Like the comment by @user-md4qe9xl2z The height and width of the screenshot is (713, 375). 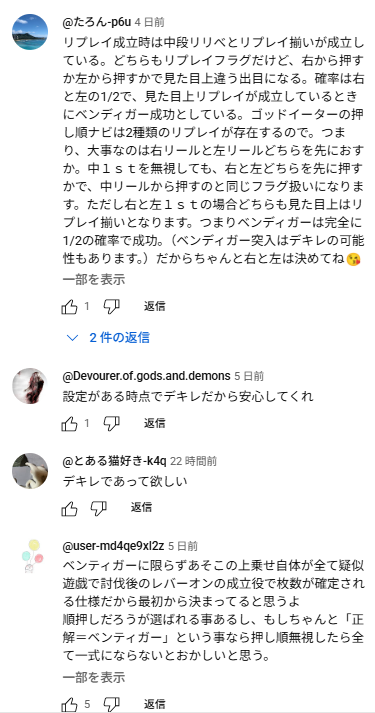tap(69, 704)
